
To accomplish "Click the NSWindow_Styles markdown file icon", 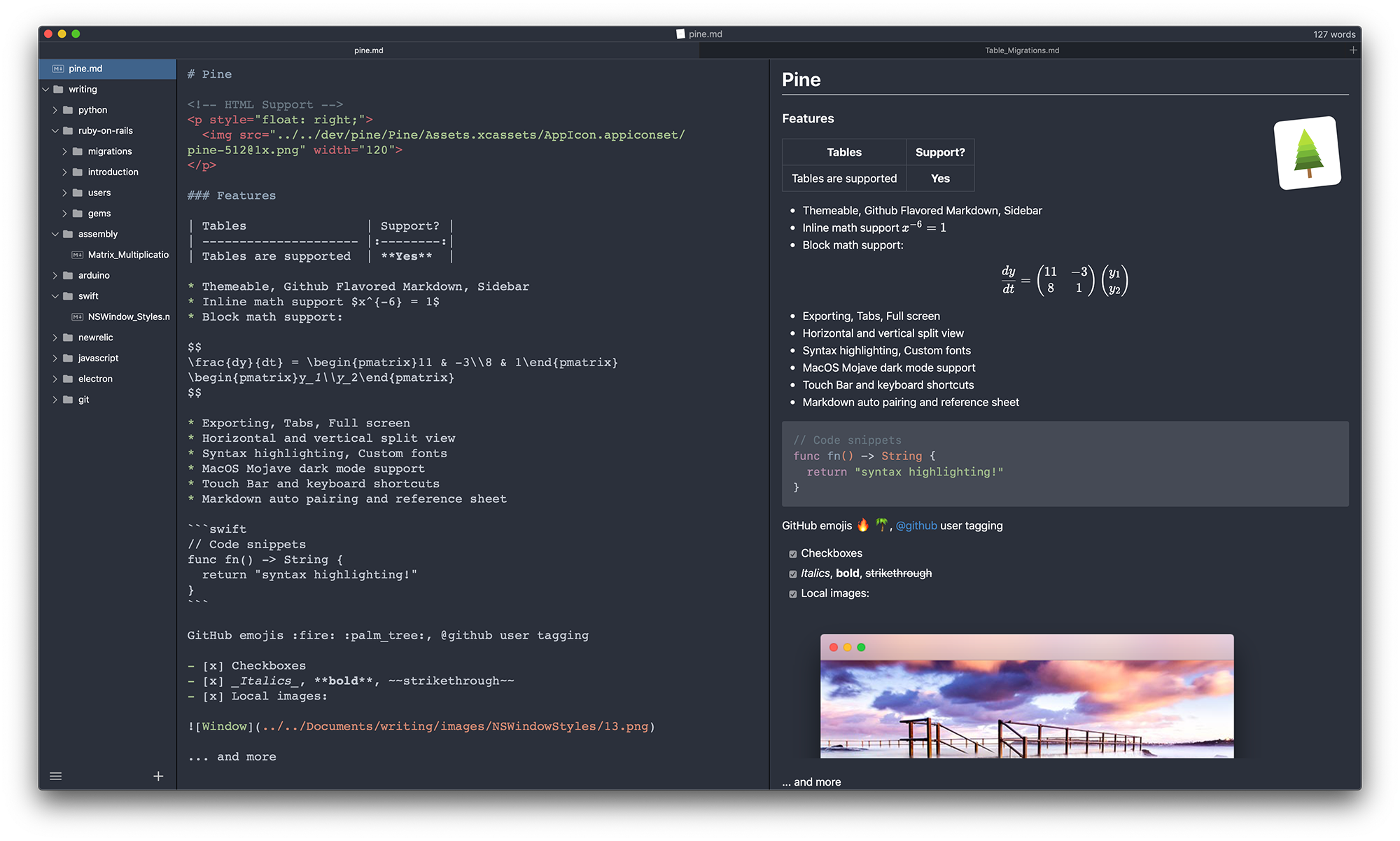I will [x=78, y=317].
